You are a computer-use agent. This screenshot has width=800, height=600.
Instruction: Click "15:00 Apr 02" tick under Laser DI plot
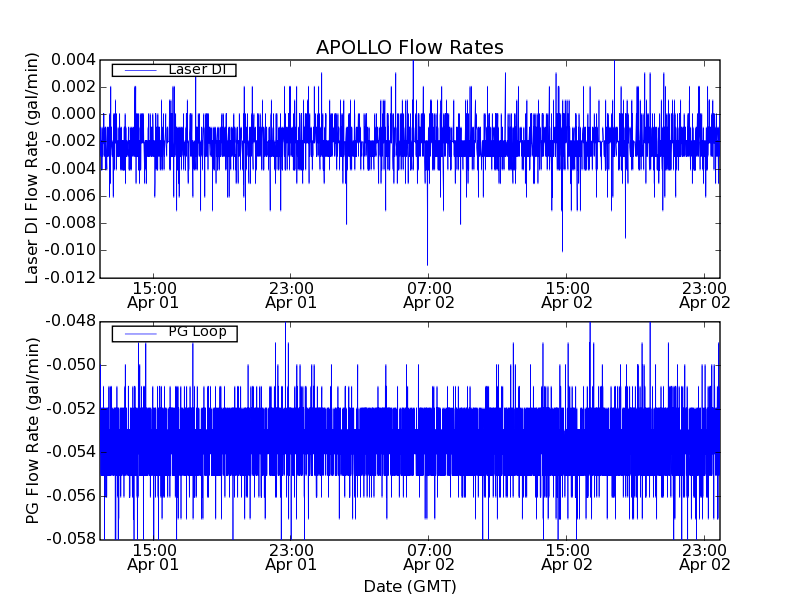(567, 295)
